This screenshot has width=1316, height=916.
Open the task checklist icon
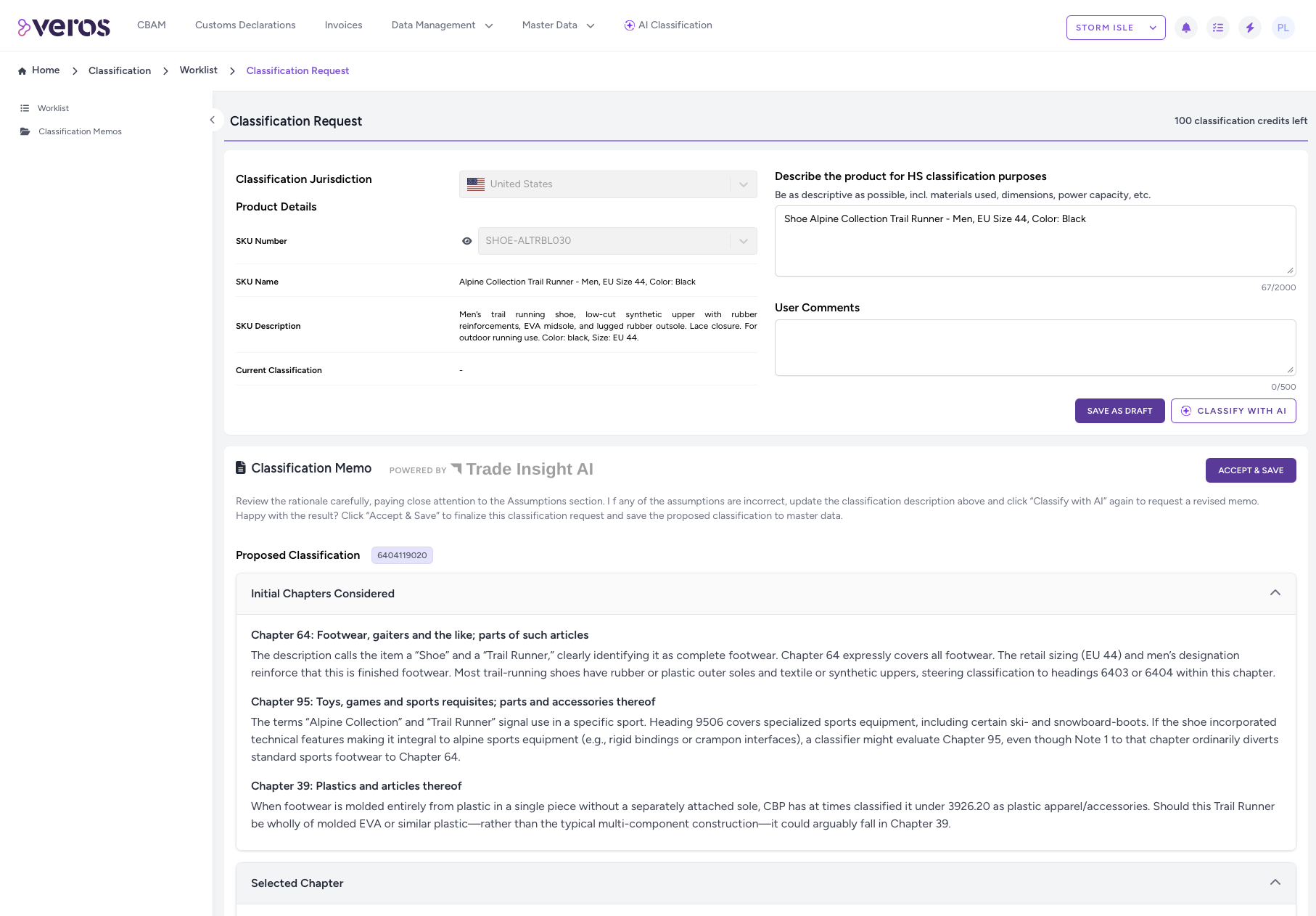coord(1218,28)
